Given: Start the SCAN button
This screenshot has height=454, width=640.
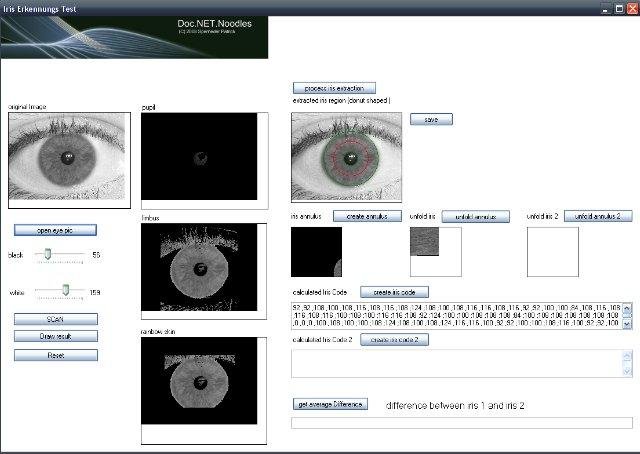Looking at the screenshot, I should 56,319.
